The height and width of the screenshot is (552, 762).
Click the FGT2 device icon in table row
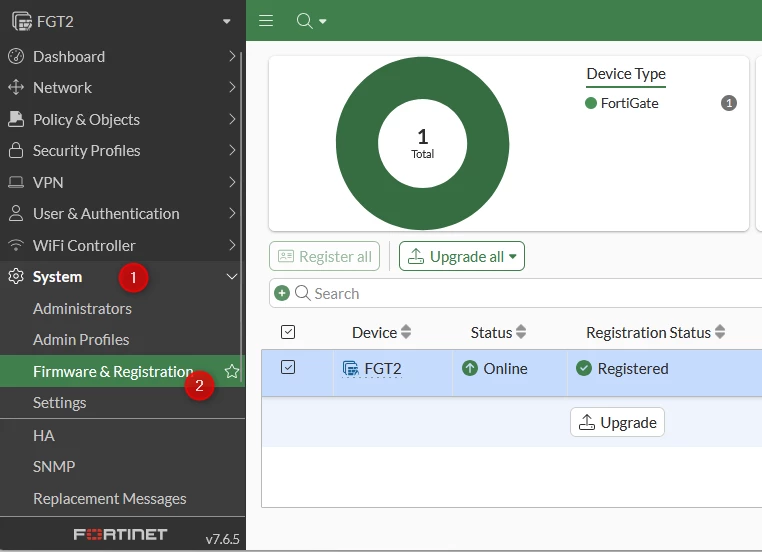[x=350, y=368]
